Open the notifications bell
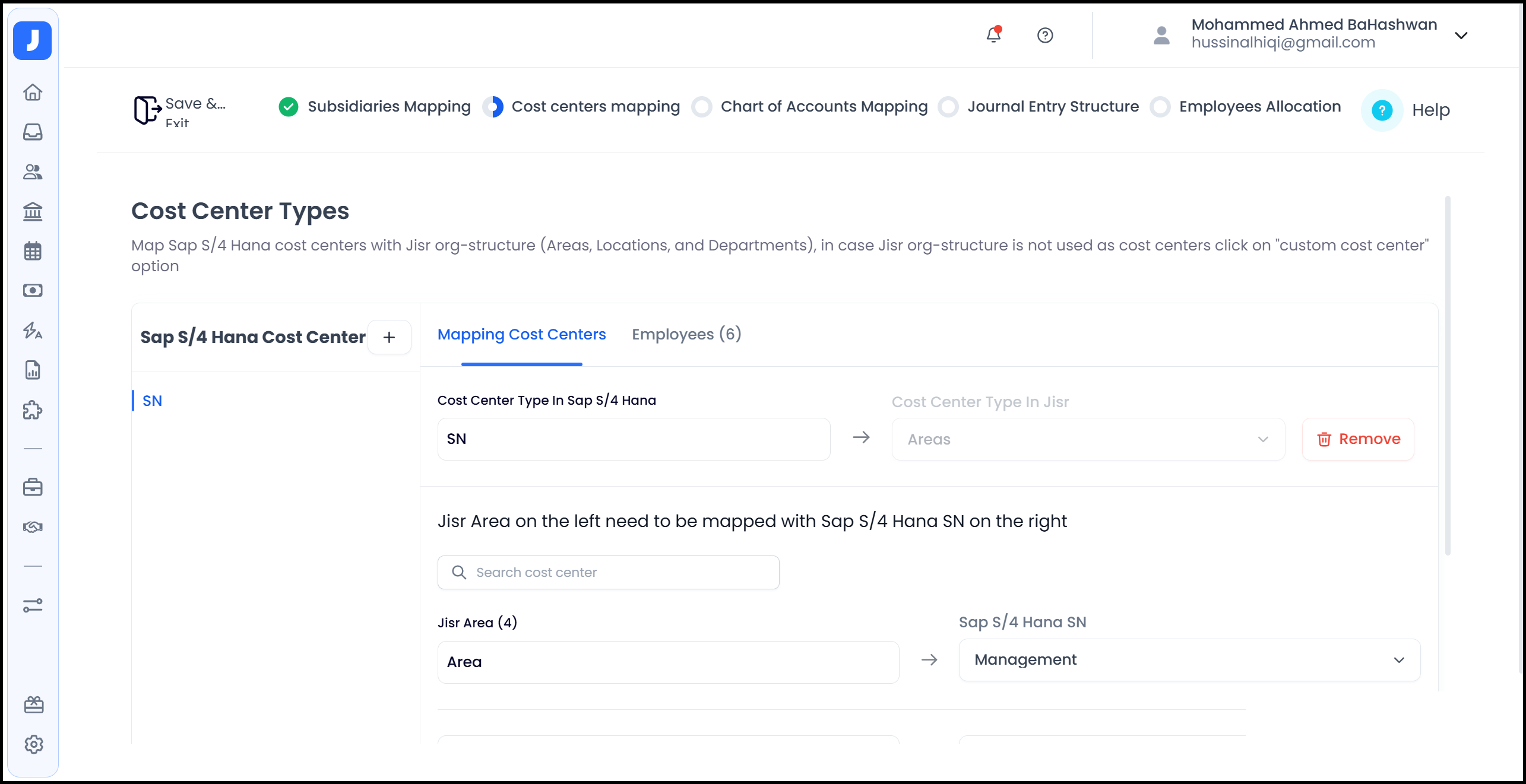The width and height of the screenshot is (1526, 784). point(992,36)
